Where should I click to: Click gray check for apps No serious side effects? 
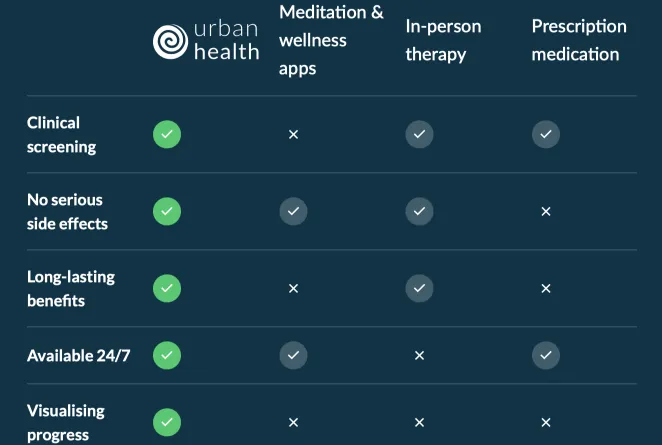[x=293, y=211]
